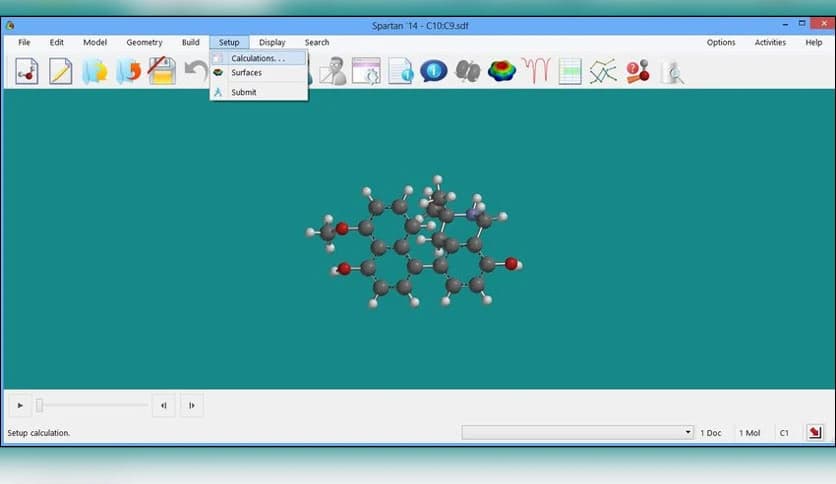Click the curved grey undo arrow icon
Image resolution: width=836 pixels, height=484 pixels.
click(x=196, y=70)
